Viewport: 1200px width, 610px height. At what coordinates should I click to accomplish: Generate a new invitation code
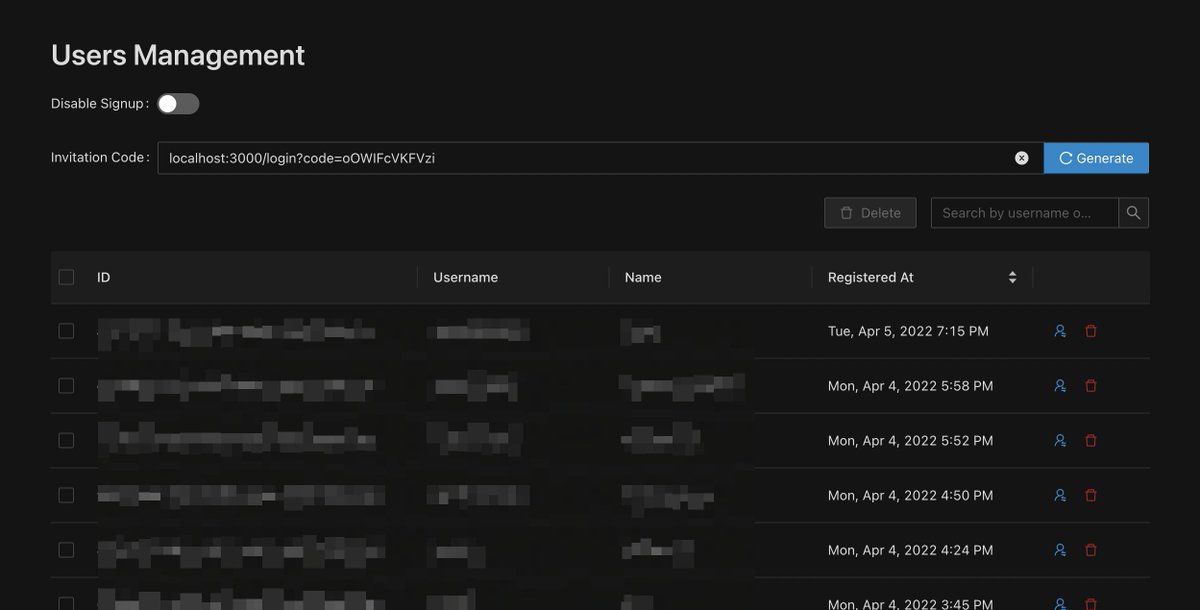coord(1096,158)
